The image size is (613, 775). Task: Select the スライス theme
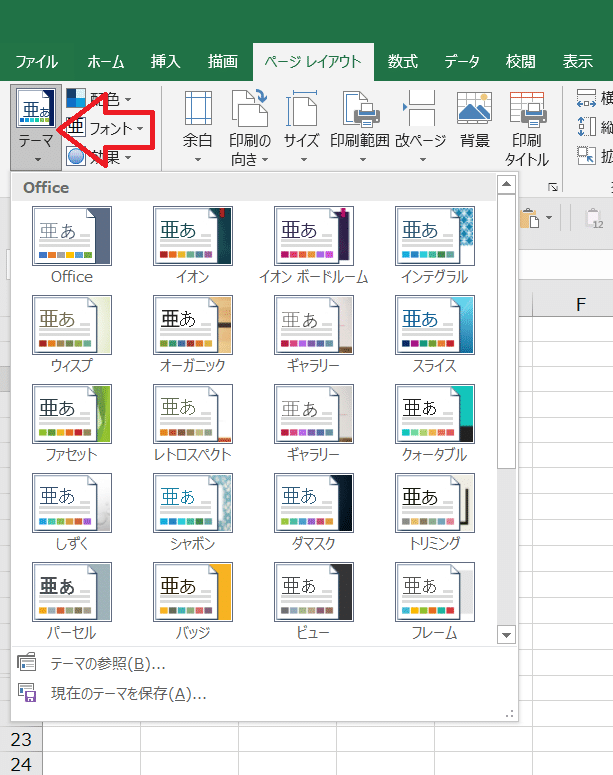tap(435, 335)
